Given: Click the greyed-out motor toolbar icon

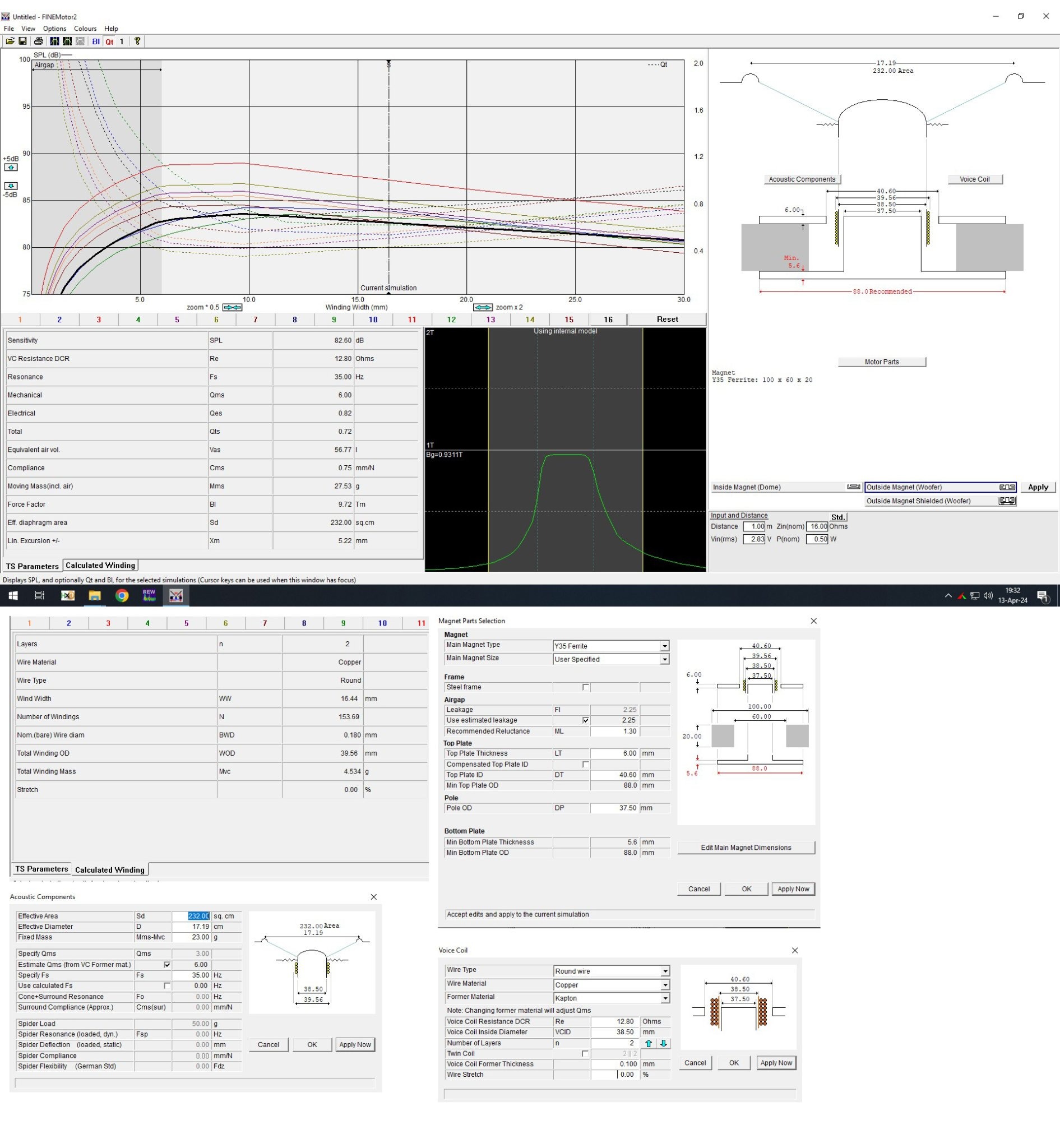Looking at the screenshot, I should pos(80,41).
